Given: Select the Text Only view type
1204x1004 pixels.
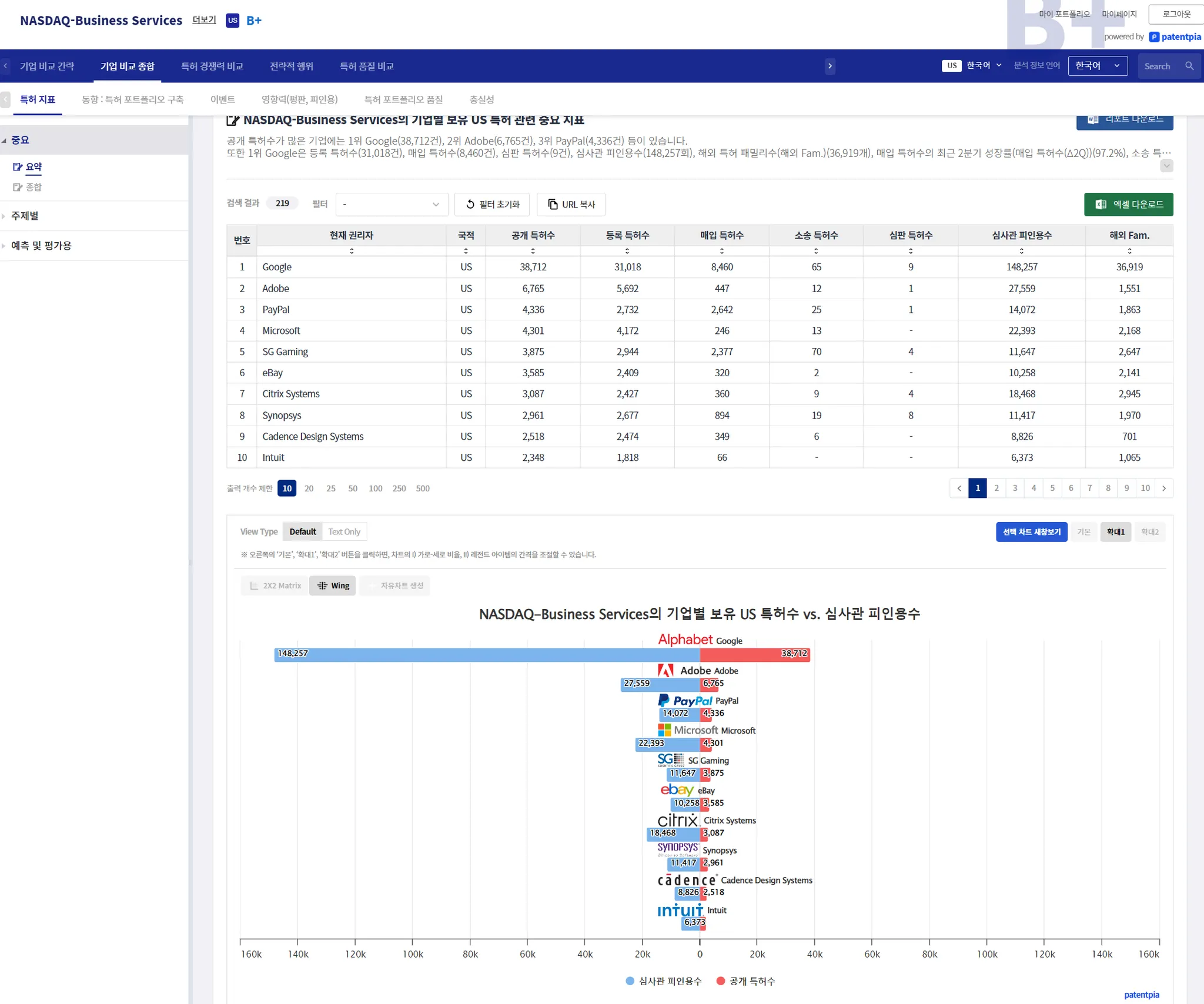Looking at the screenshot, I should point(344,531).
